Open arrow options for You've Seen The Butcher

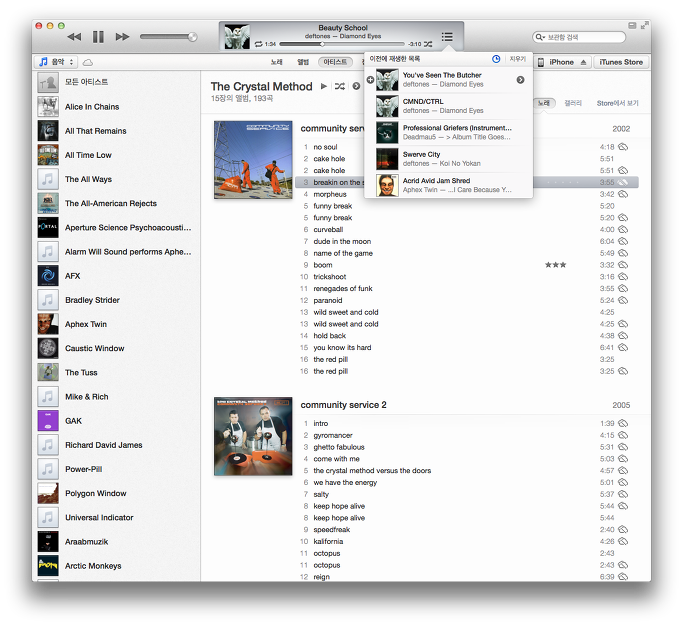coord(520,80)
